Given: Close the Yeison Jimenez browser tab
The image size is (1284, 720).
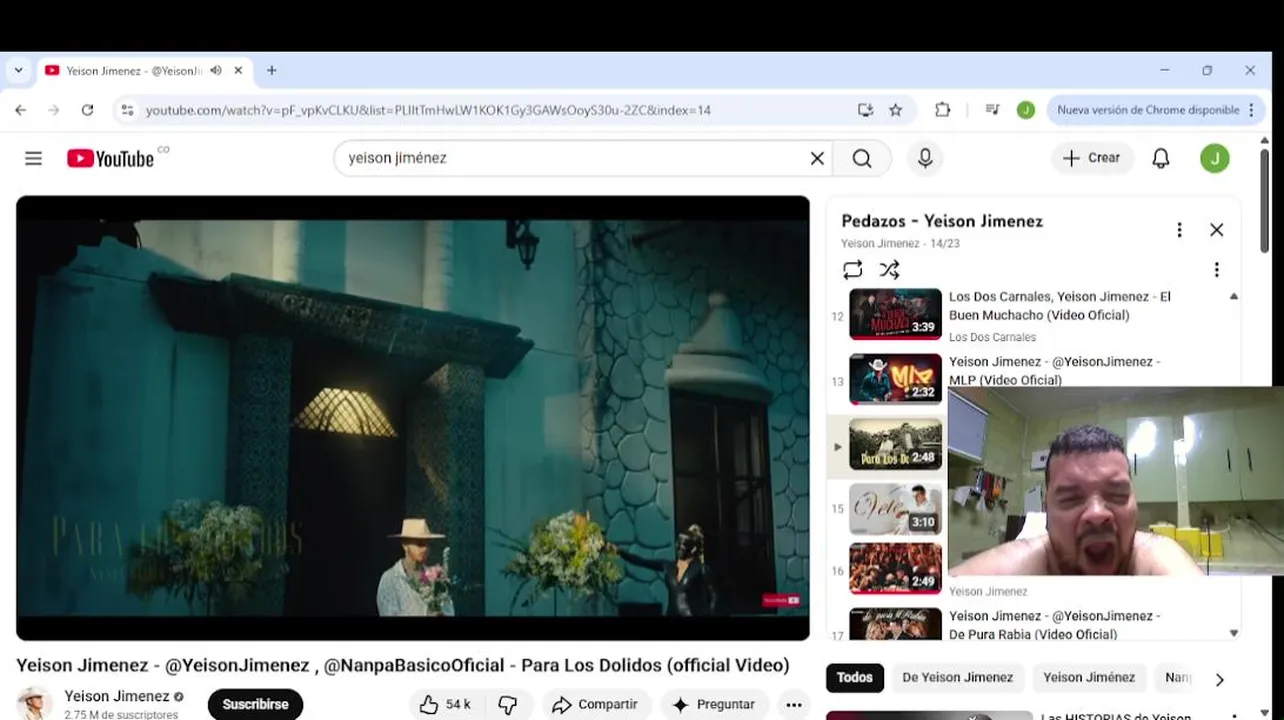Looking at the screenshot, I should 238,71.
